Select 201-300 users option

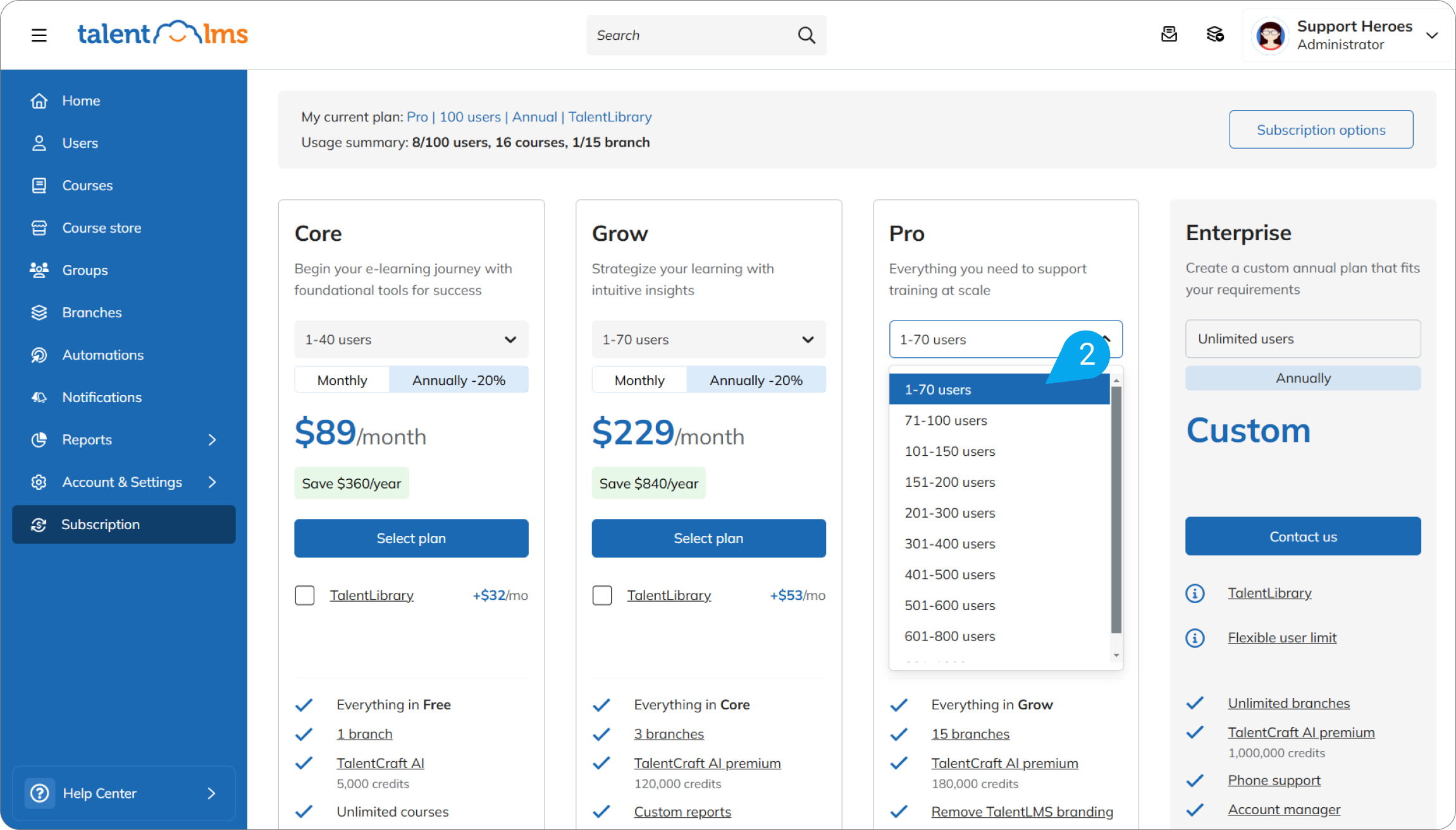[x=999, y=513]
